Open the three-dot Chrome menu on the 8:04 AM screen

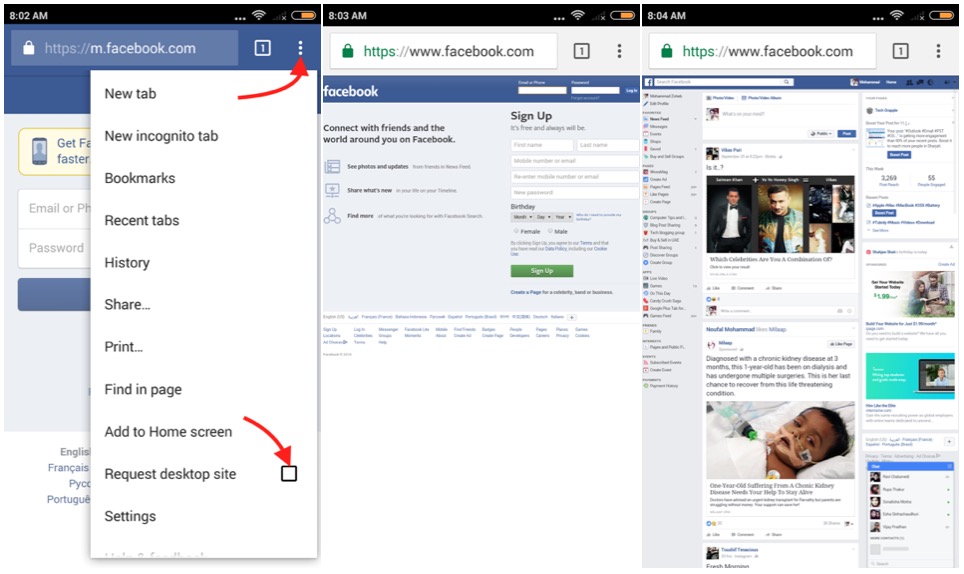(x=938, y=51)
